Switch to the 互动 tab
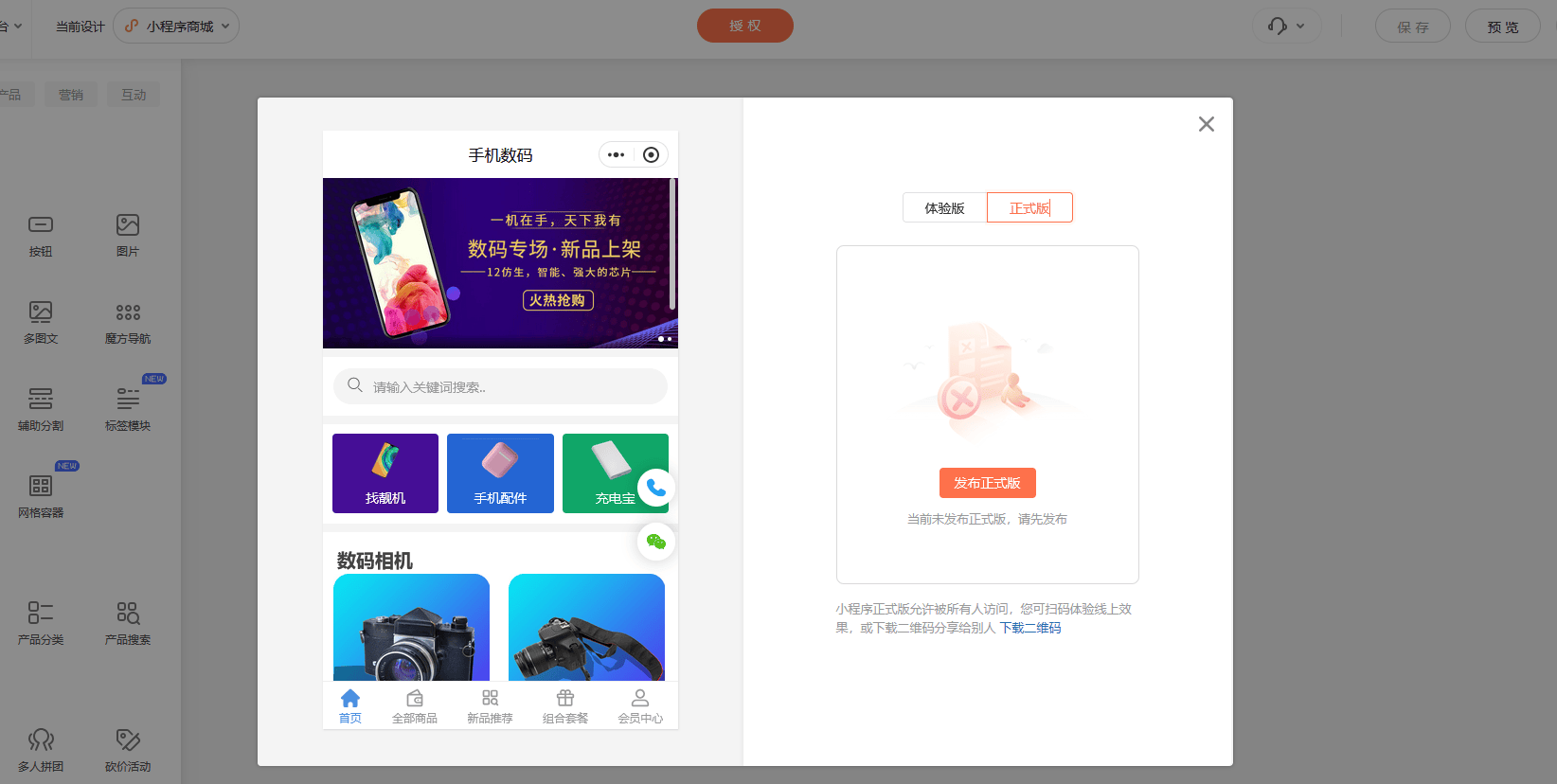 coord(134,95)
